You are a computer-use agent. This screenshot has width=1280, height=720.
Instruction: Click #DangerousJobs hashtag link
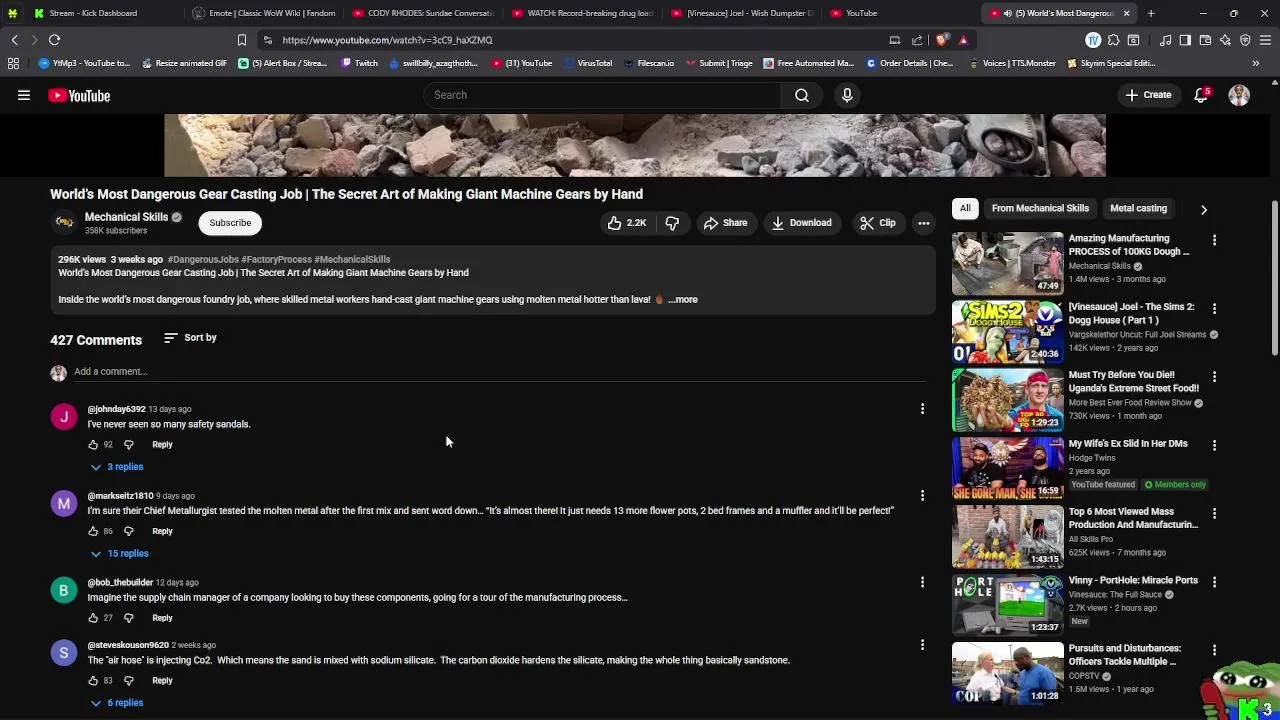(x=203, y=260)
